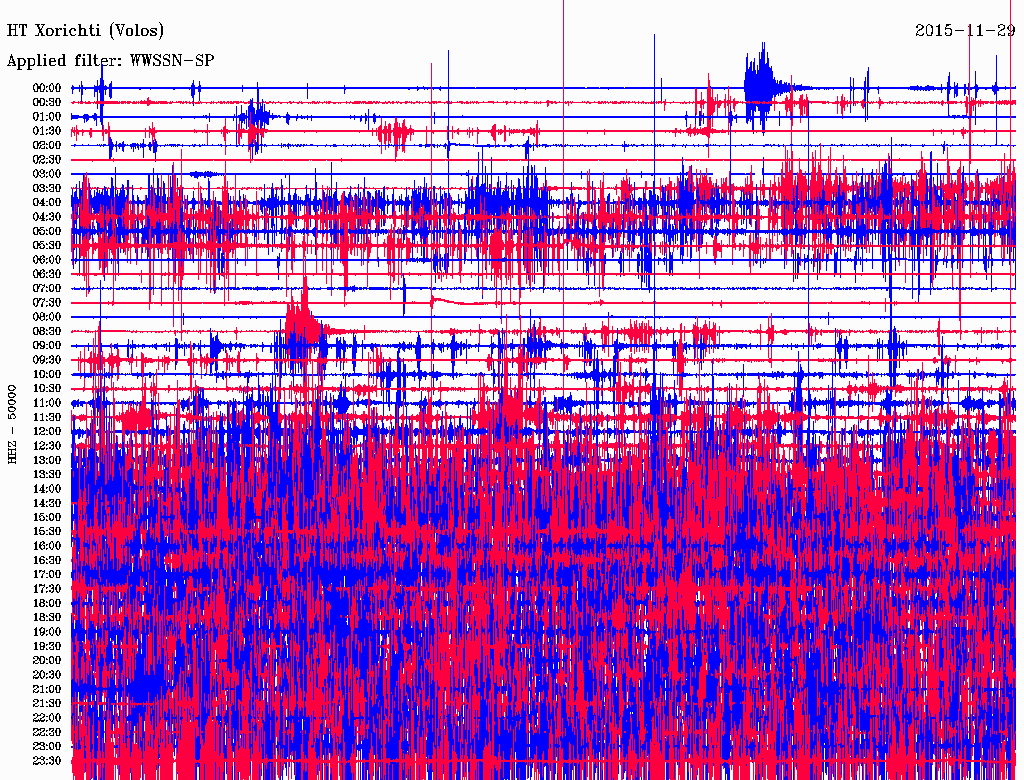The image size is (1024, 780).
Task: Click the 22:30 time label
Action: tap(47, 732)
